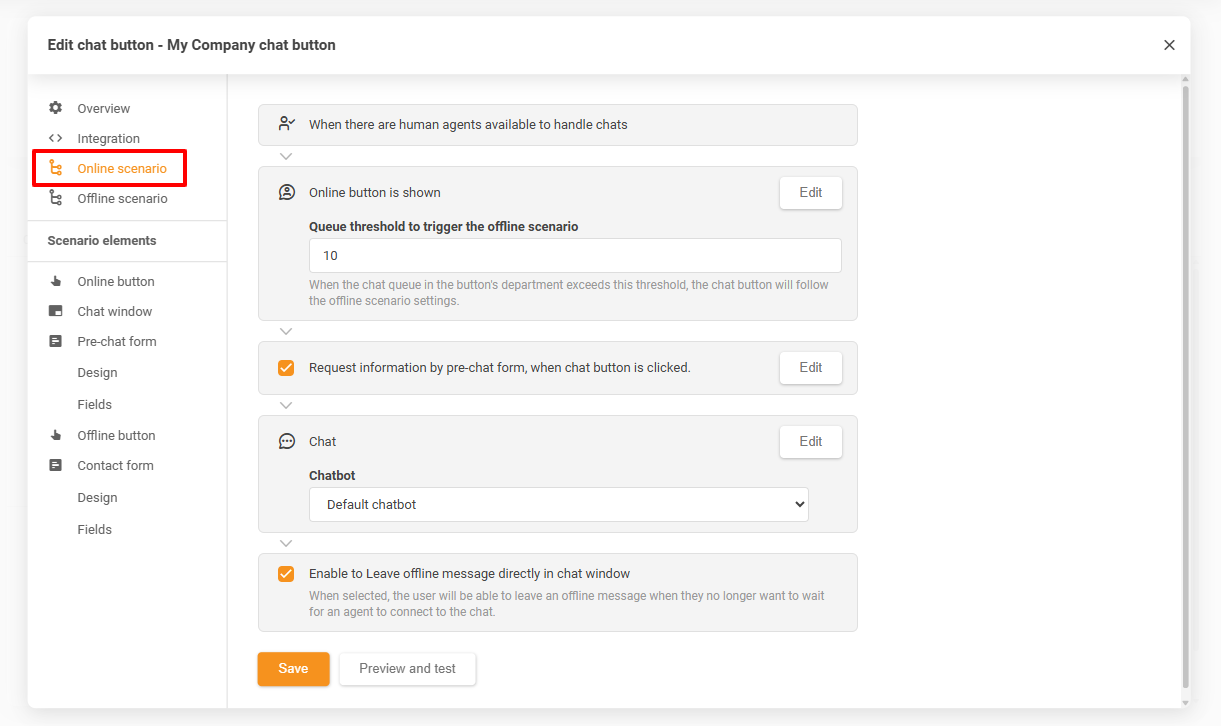Click the Chat window icon in sidebar
This screenshot has width=1221, height=726.
tap(56, 311)
